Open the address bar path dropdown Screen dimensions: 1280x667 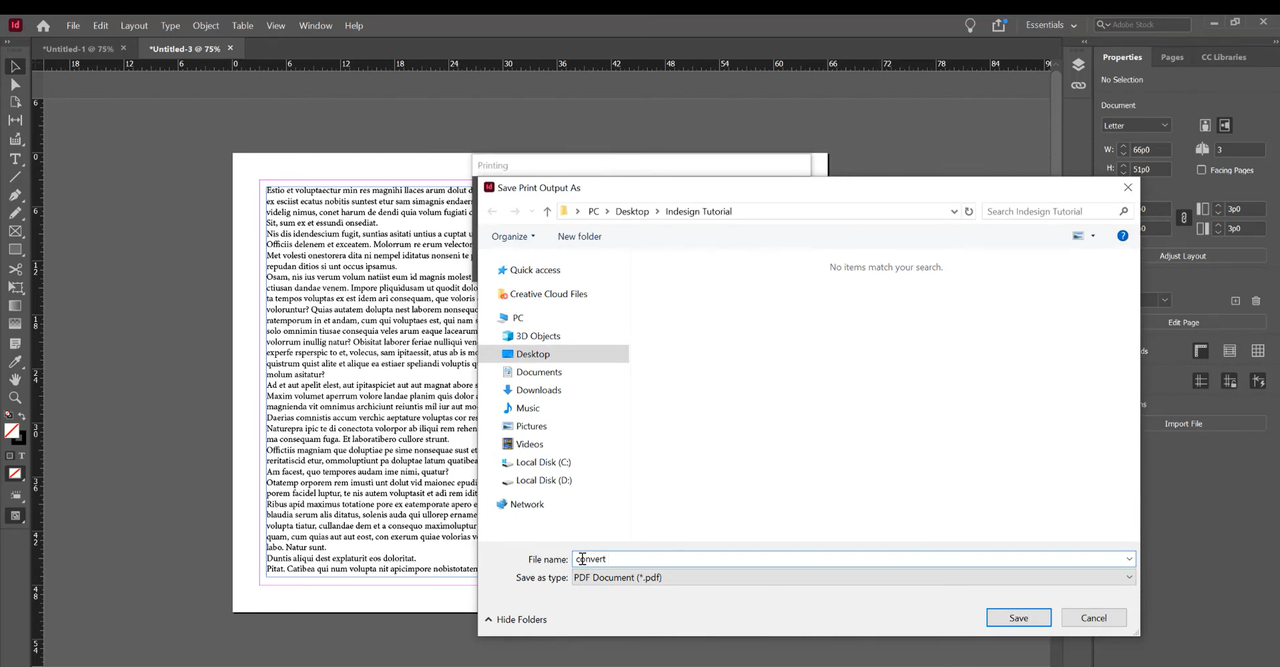(954, 211)
